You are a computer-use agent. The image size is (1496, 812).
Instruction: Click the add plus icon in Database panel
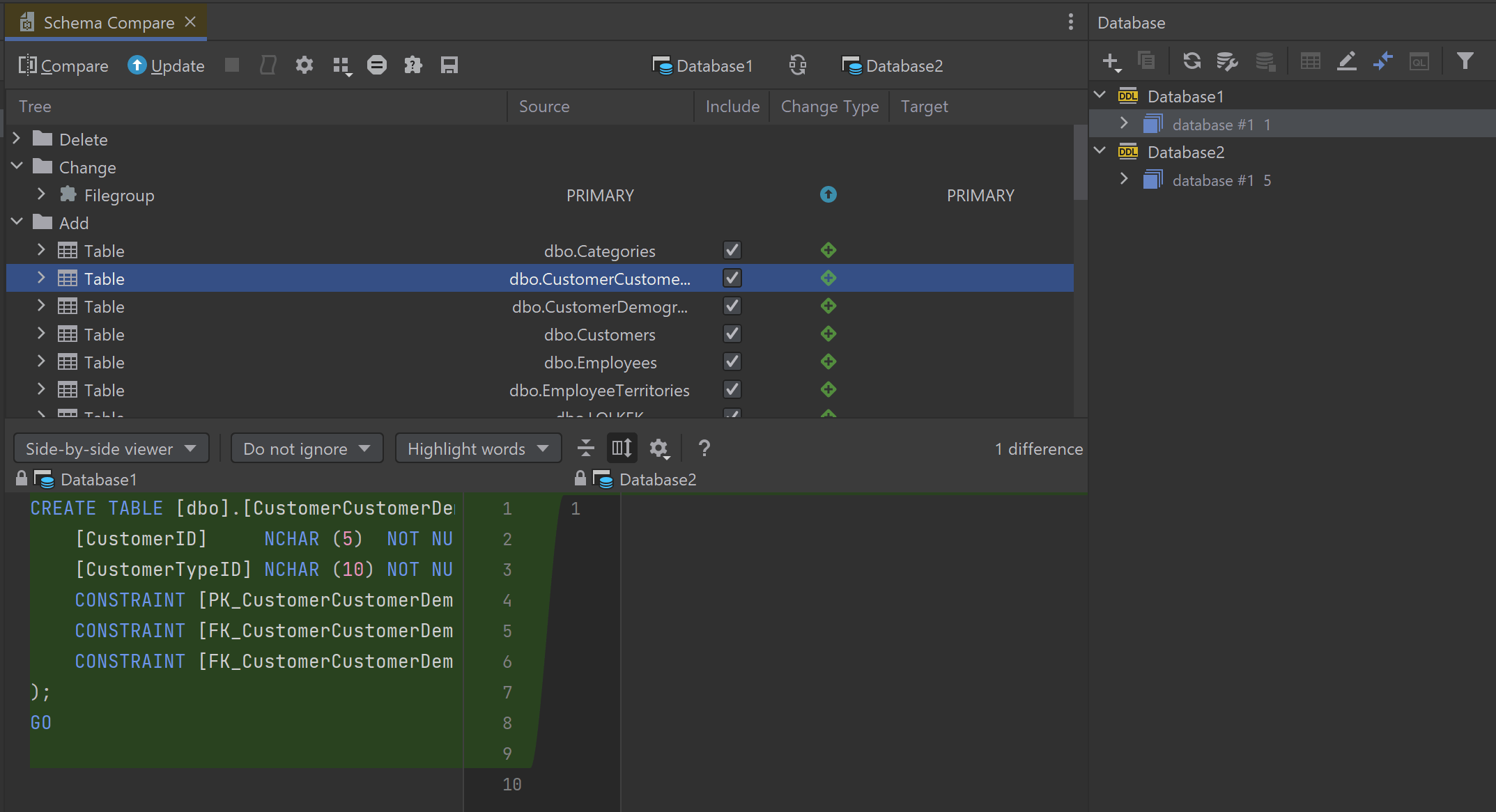(x=1111, y=61)
